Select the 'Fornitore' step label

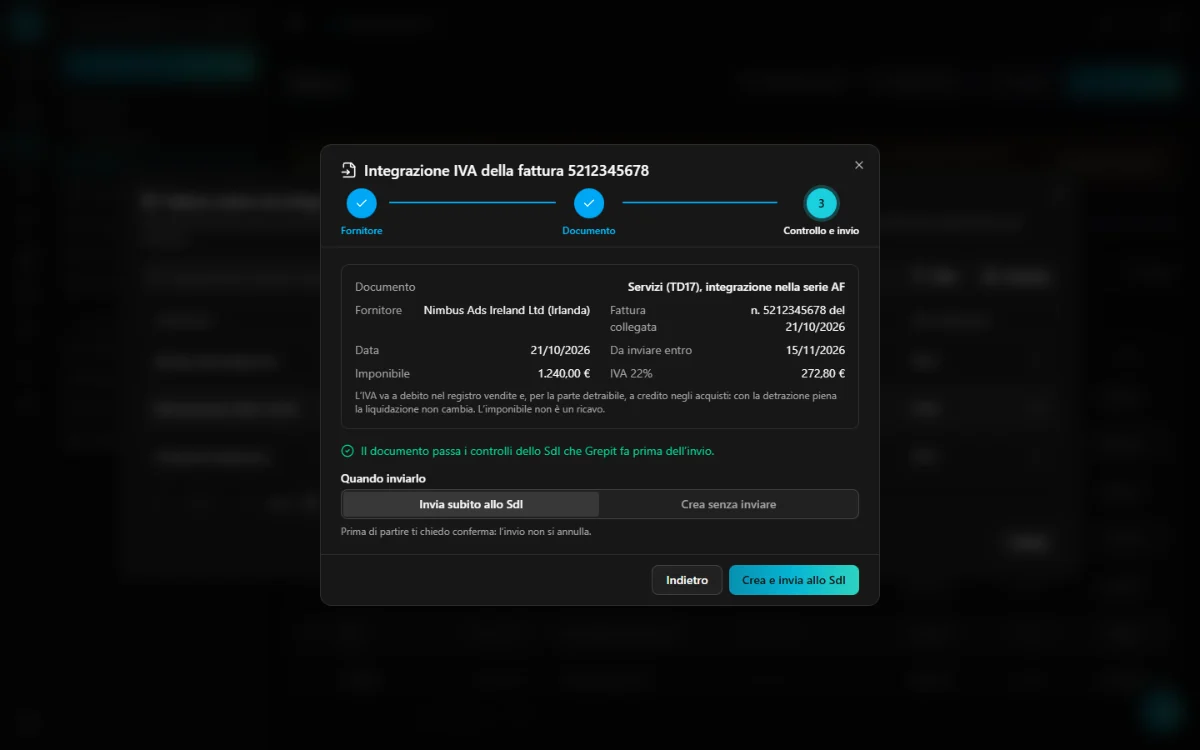click(x=362, y=231)
